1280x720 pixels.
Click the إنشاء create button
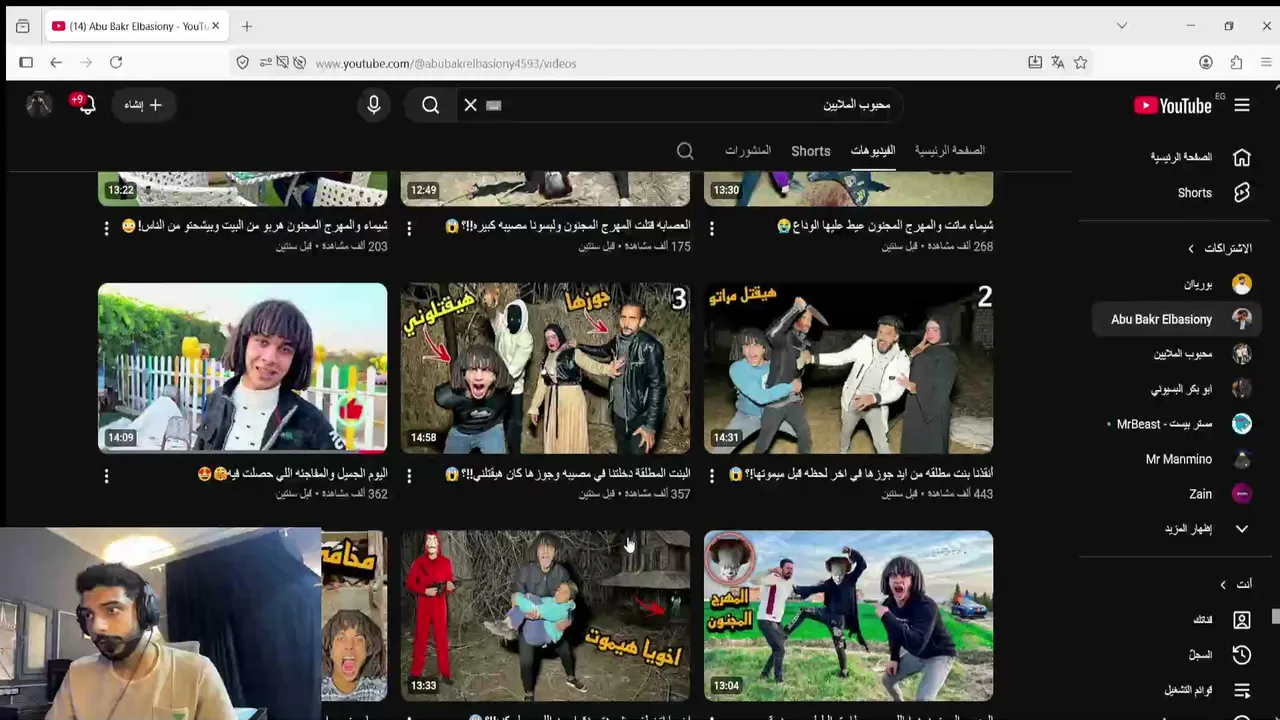(143, 105)
